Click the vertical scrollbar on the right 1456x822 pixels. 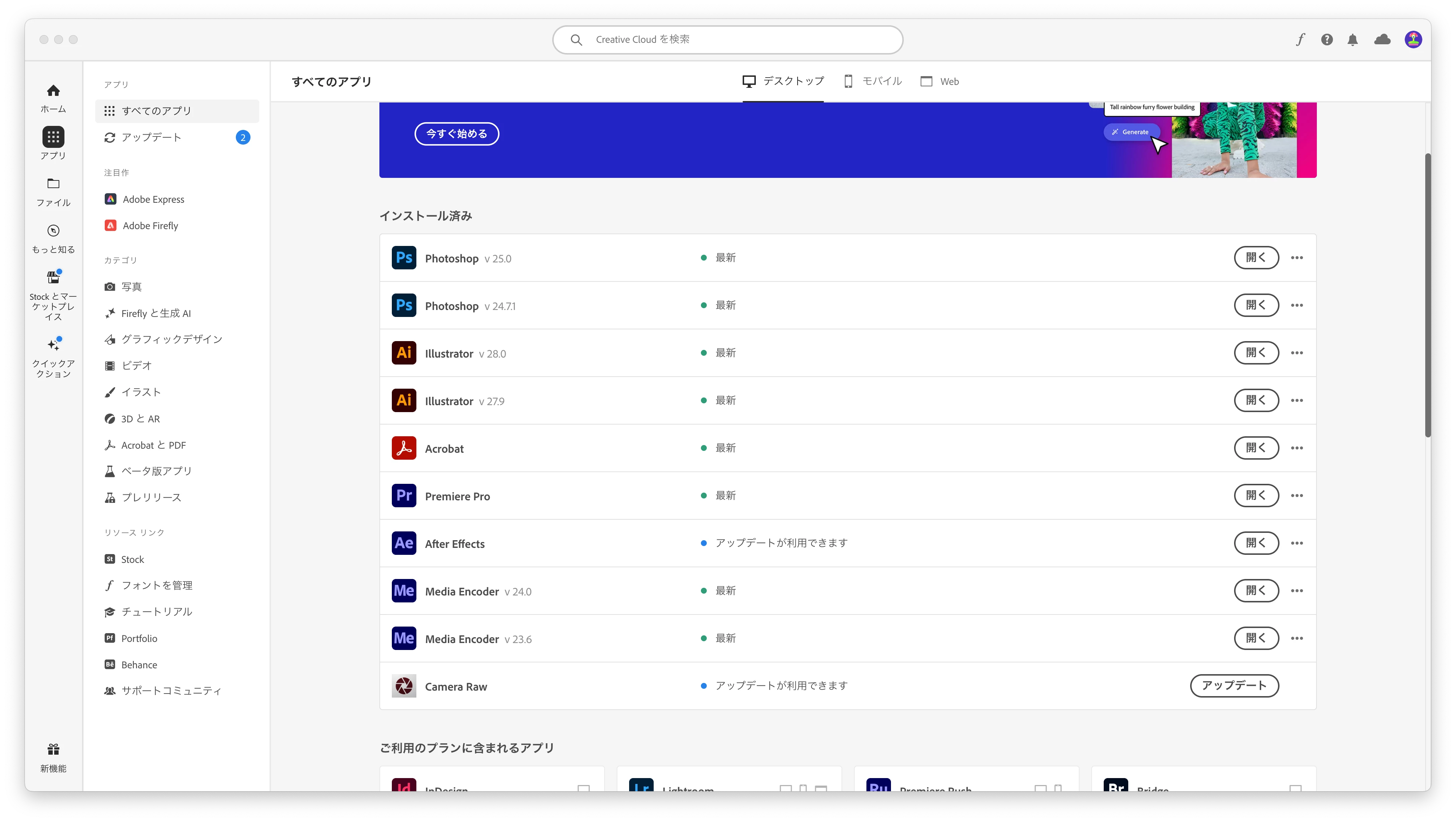[1427, 294]
